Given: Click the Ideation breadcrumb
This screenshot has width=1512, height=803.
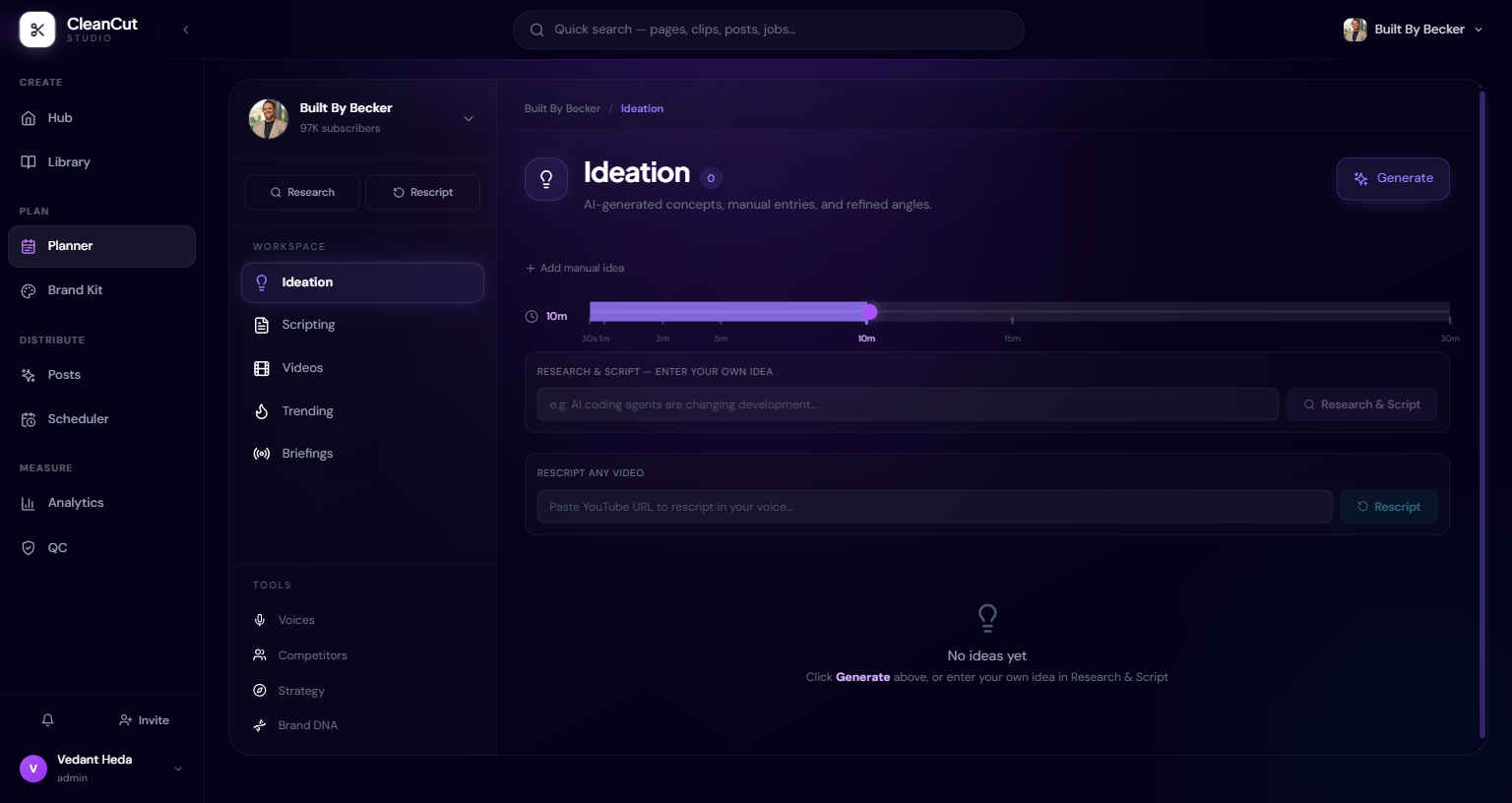Looking at the screenshot, I should point(642,108).
